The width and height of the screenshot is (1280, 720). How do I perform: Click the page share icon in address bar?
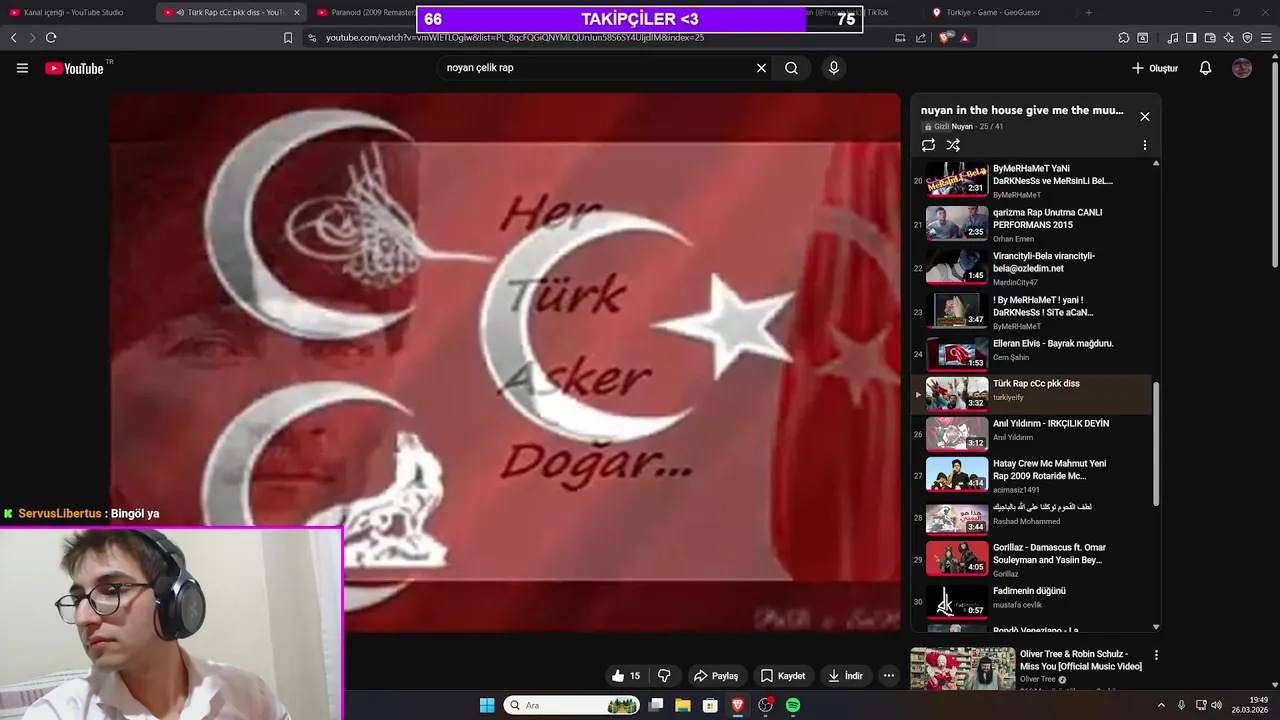pos(921,37)
